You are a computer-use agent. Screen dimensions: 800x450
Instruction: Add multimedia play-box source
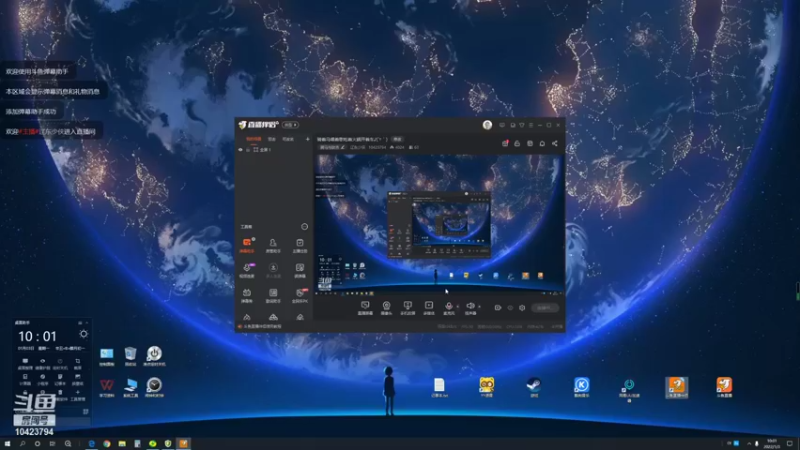coord(429,307)
